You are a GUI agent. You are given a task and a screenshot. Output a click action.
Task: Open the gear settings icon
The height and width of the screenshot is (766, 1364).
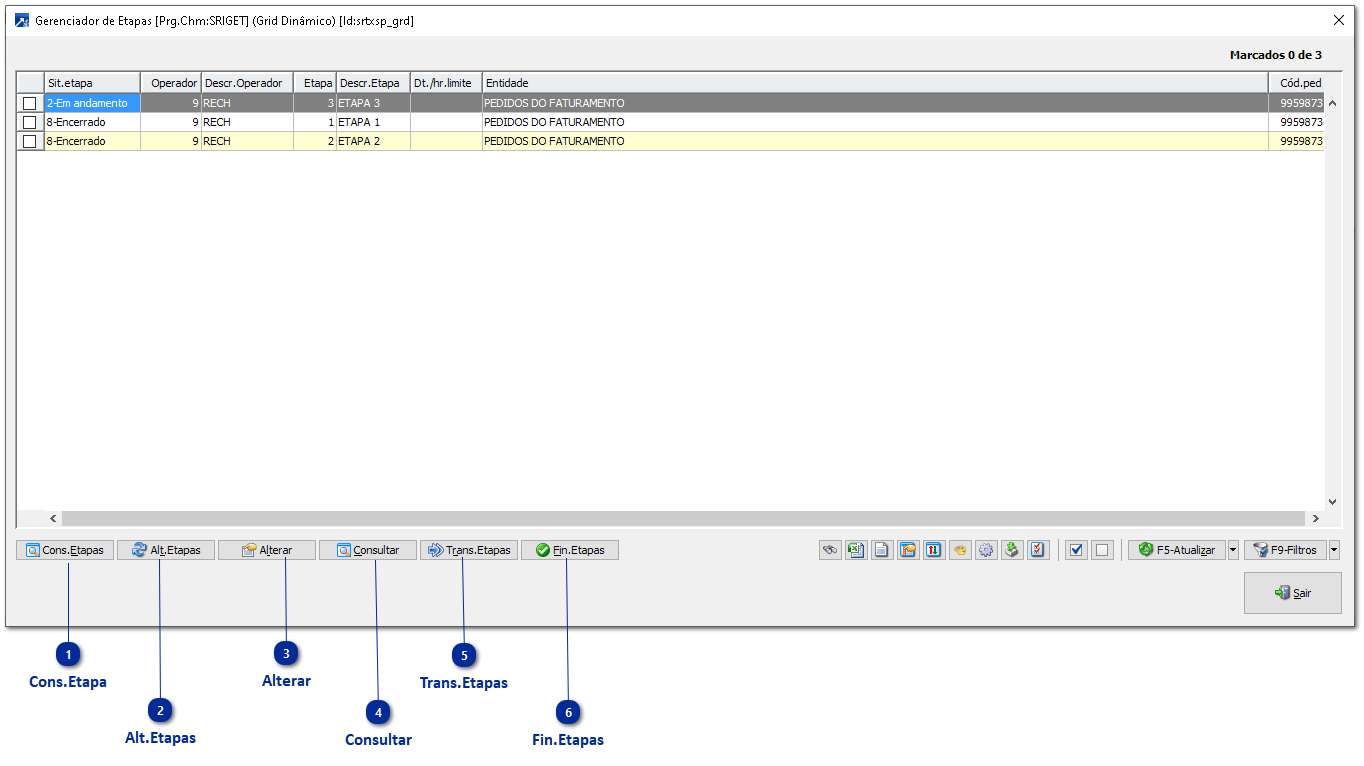click(986, 550)
